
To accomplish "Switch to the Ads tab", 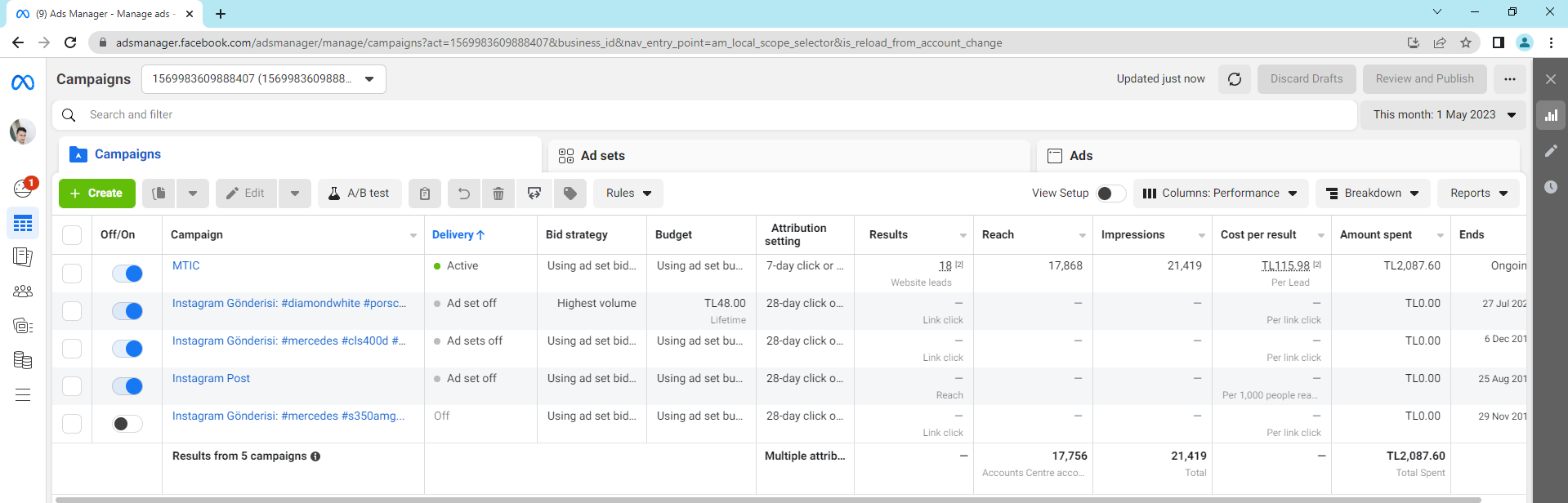I will pyautogui.click(x=1278, y=156).
